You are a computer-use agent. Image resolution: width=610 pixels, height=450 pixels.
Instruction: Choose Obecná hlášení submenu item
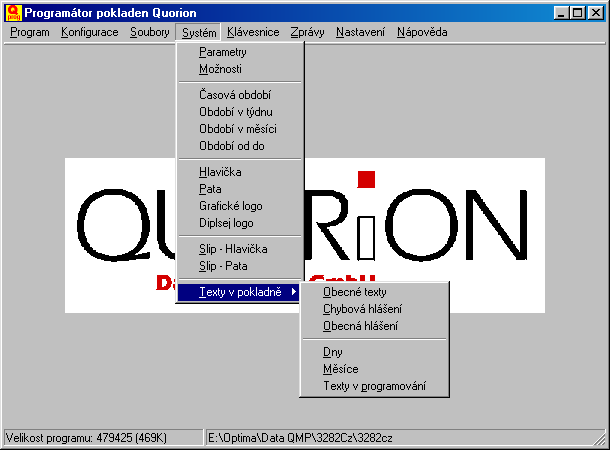(374, 326)
